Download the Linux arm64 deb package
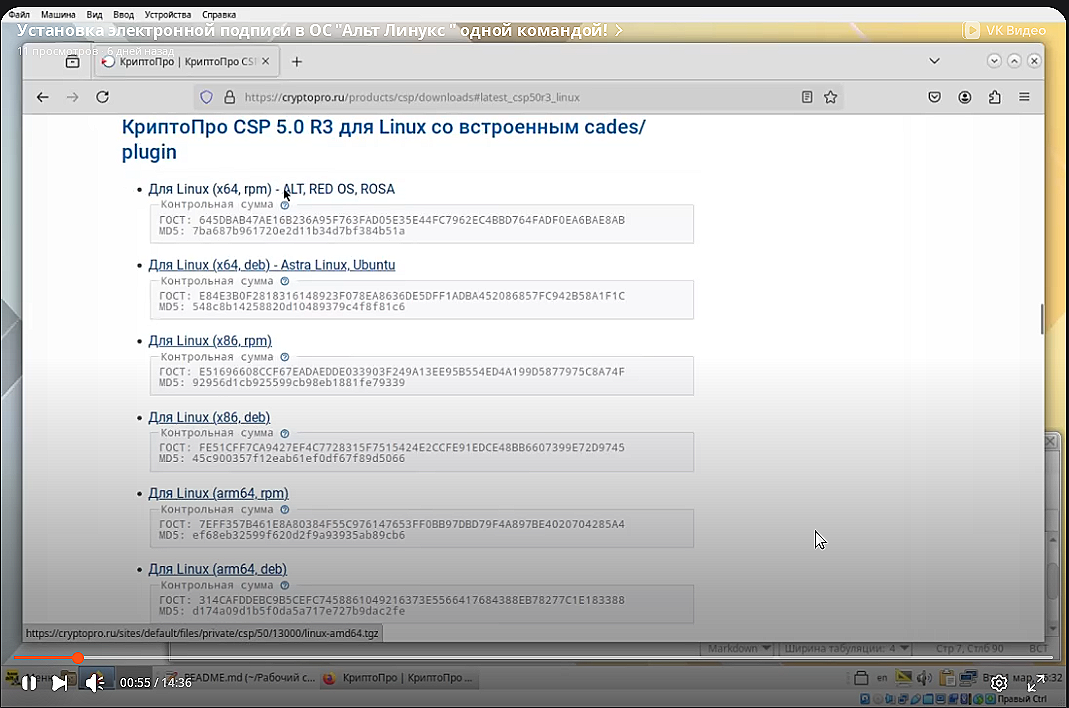This screenshot has width=1069, height=708. [x=217, y=569]
